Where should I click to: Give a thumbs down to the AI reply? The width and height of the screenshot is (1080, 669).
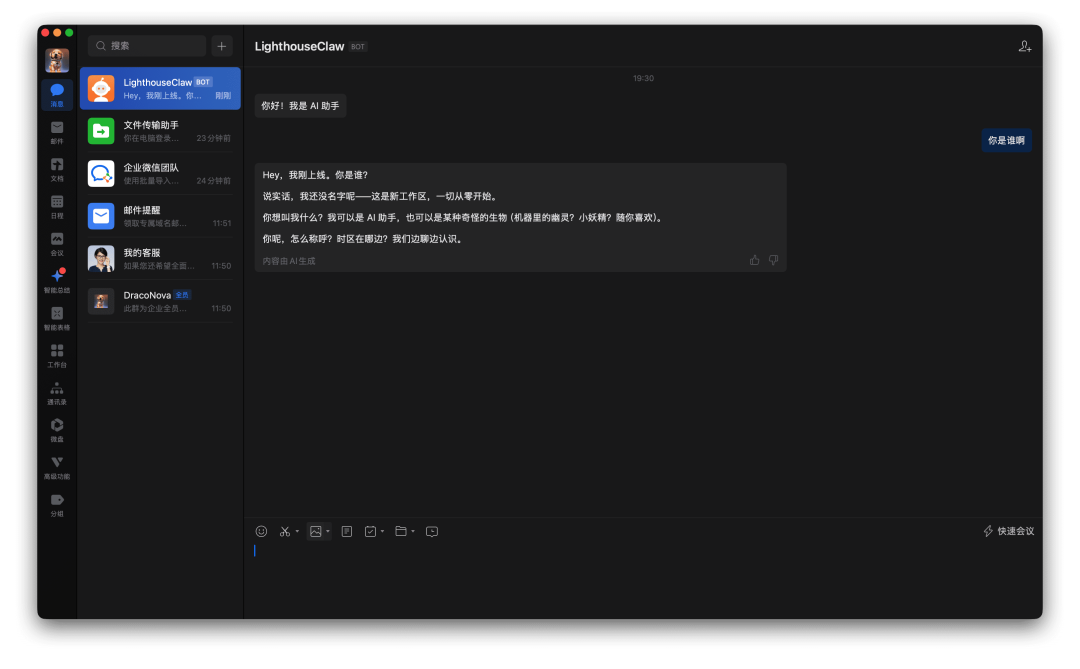click(773, 259)
